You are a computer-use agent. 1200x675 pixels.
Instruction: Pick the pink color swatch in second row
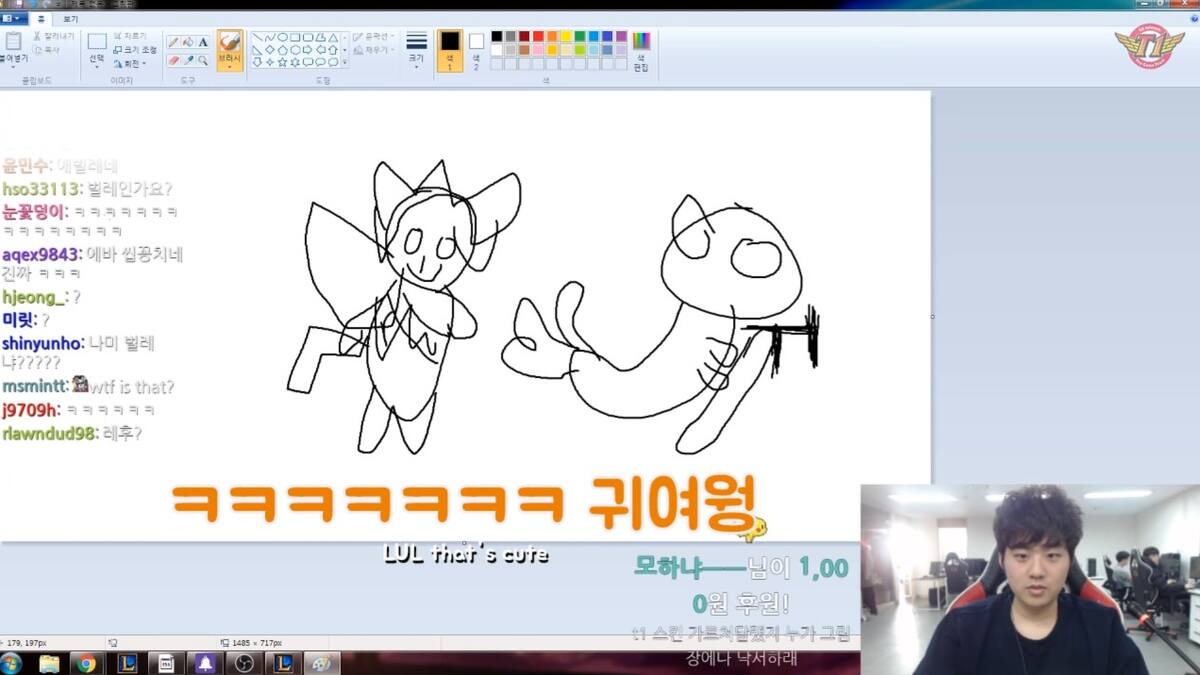[x=538, y=50]
